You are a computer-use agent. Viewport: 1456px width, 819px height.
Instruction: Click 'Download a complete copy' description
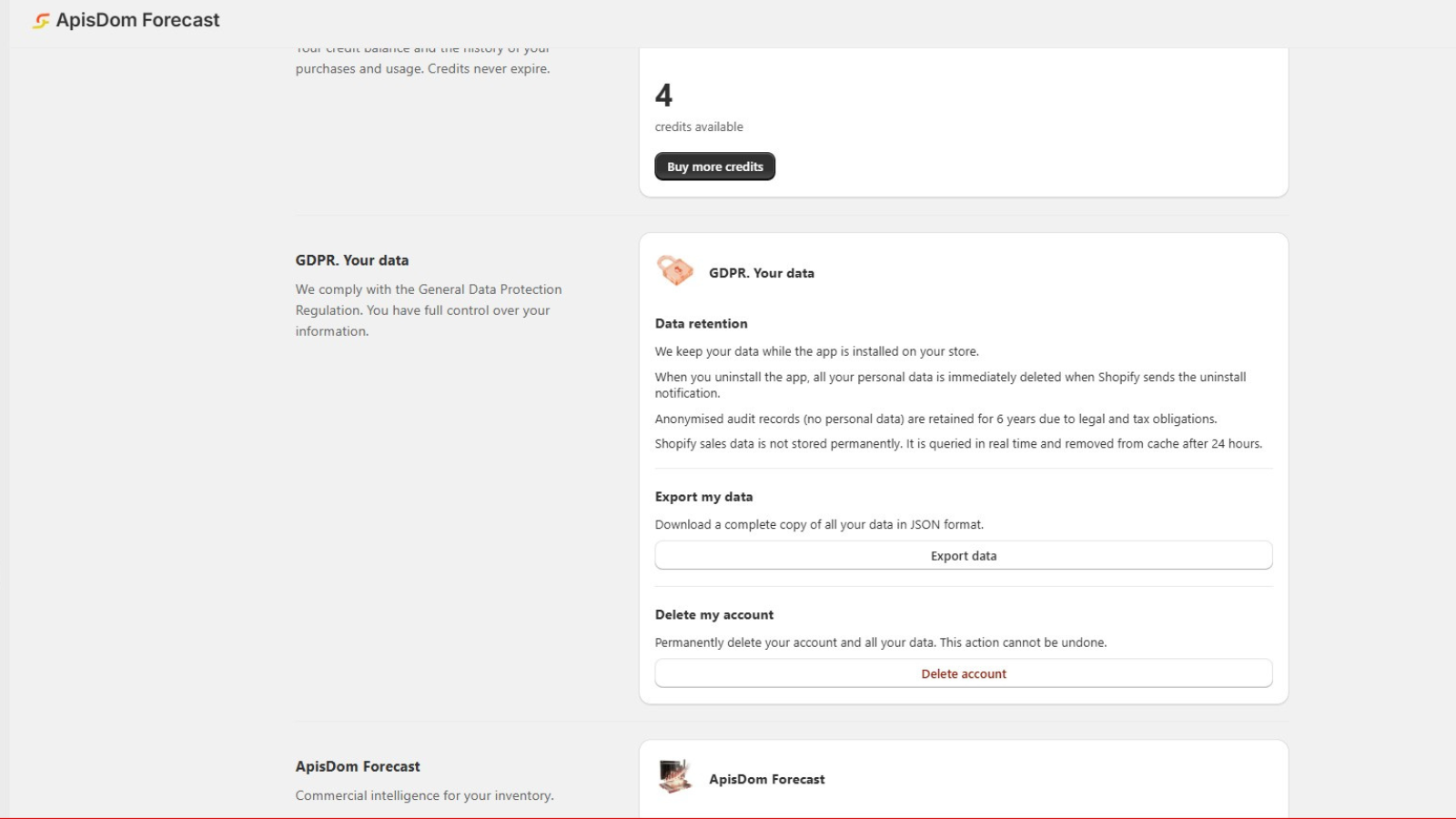(x=819, y=525)
